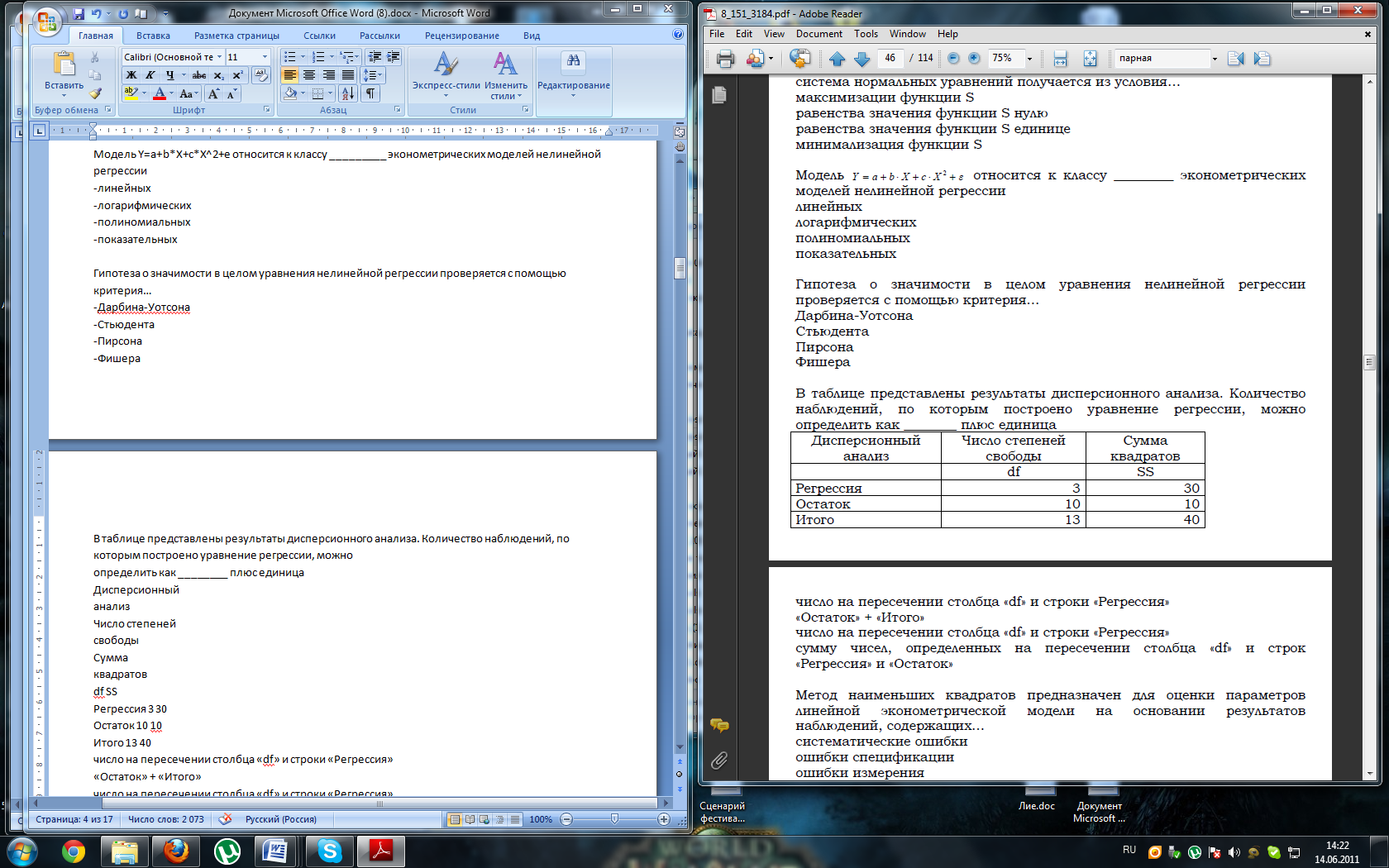This screenshot has height=868, width=1389.
Task: Go to previous page in Adobe Reader
Action: [x=838, y=59]
